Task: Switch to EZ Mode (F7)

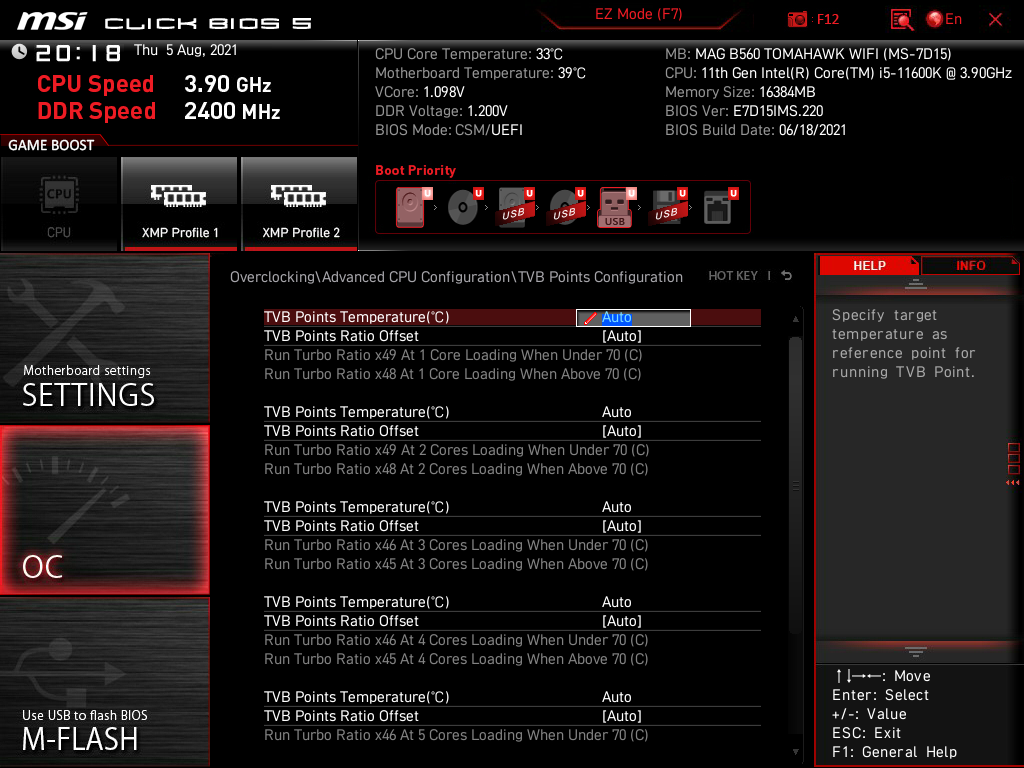Action: [x=638, y=14]
